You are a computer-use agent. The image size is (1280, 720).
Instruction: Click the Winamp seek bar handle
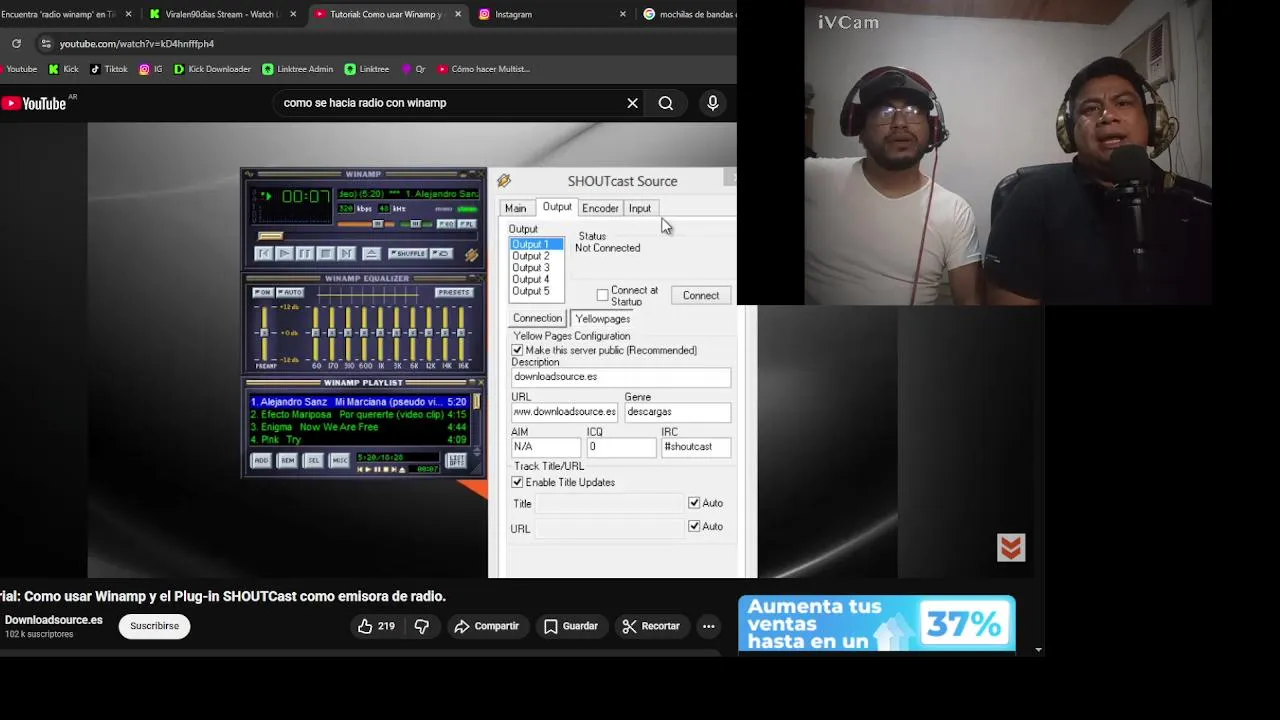271,236
